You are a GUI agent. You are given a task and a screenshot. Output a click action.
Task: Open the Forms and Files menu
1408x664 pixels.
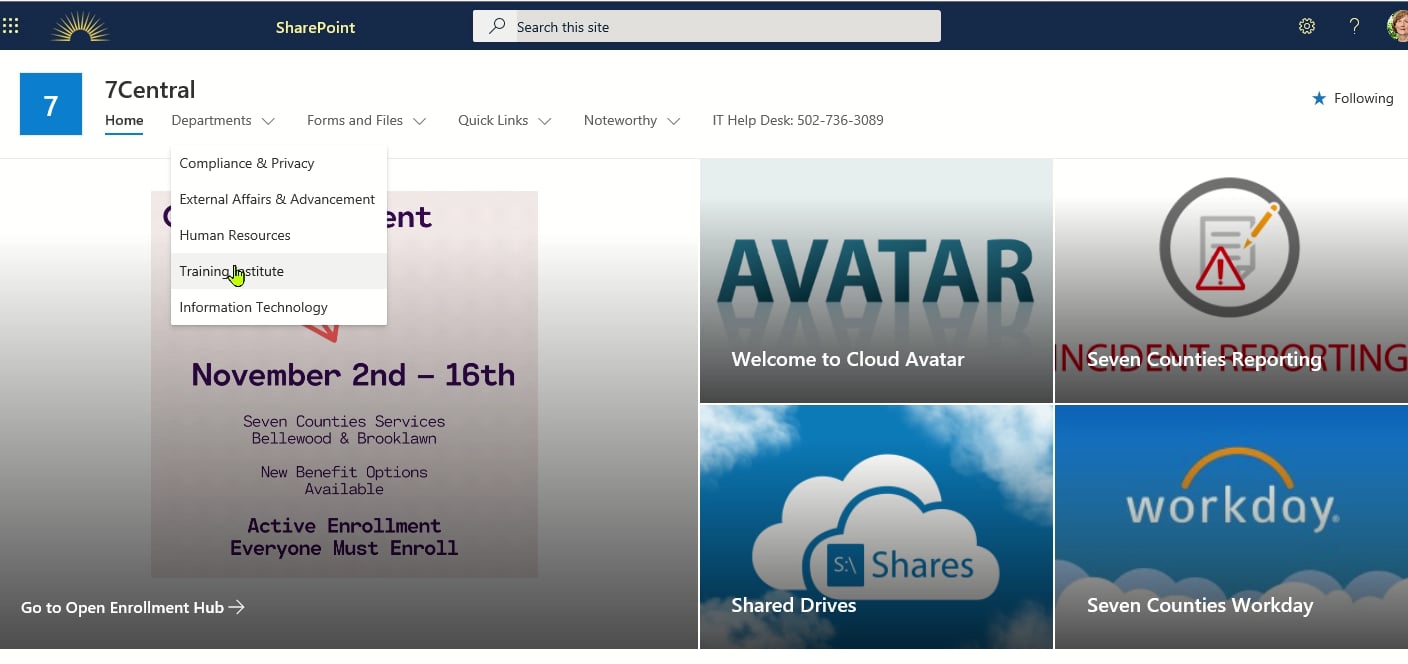[x=355, y=120]
